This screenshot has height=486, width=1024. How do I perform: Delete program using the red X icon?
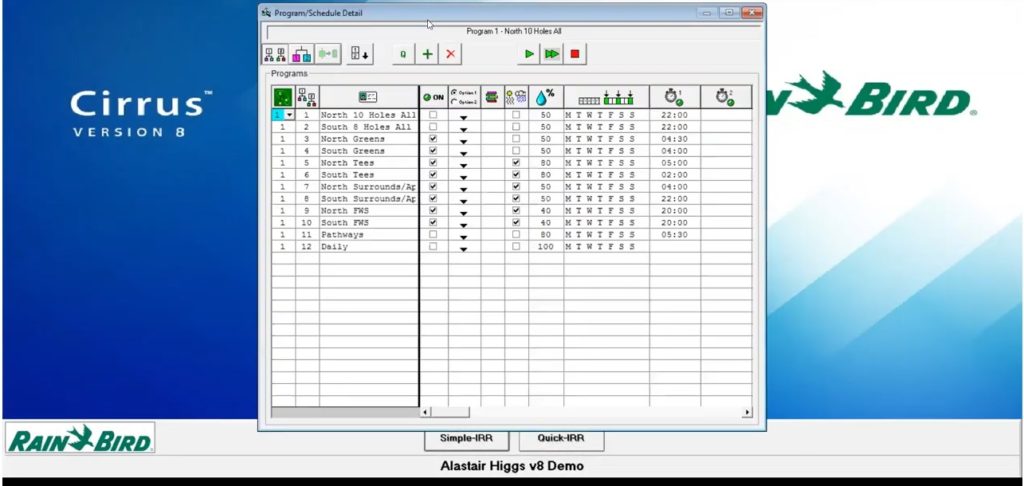pos(450,54)
